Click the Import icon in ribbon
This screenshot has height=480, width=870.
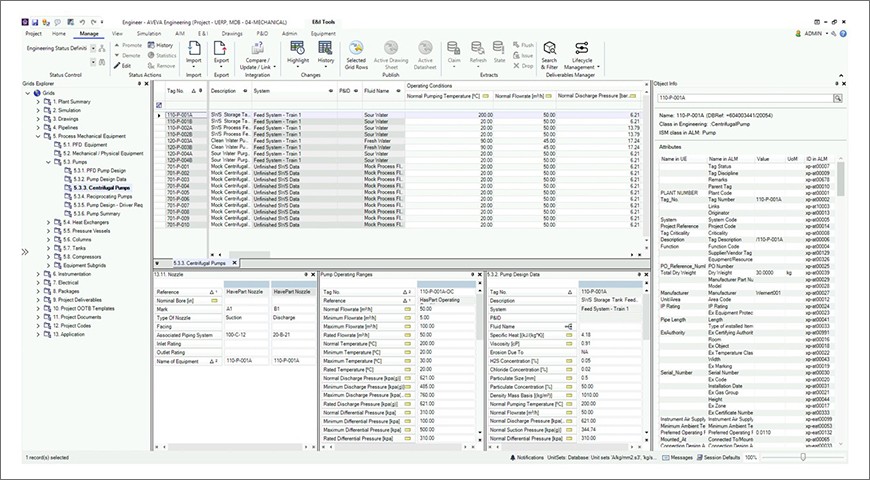(x=193, y=50)
